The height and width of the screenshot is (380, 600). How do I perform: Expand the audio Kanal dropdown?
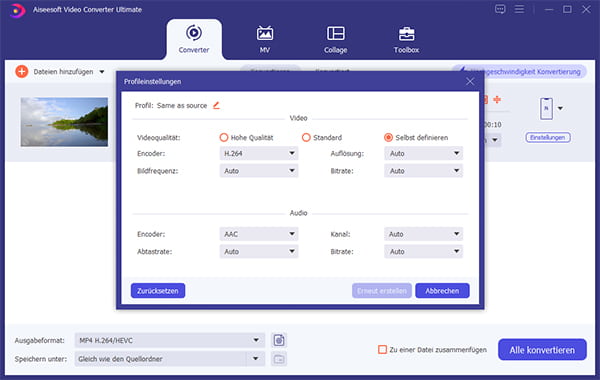[x=423, y=234]
